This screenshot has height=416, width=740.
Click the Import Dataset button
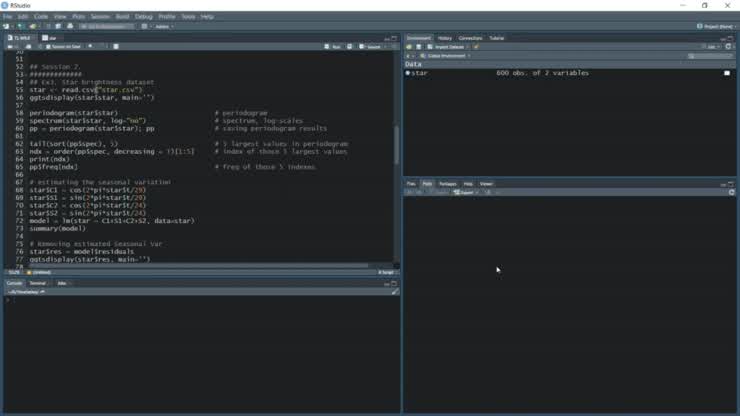[447, 47]
